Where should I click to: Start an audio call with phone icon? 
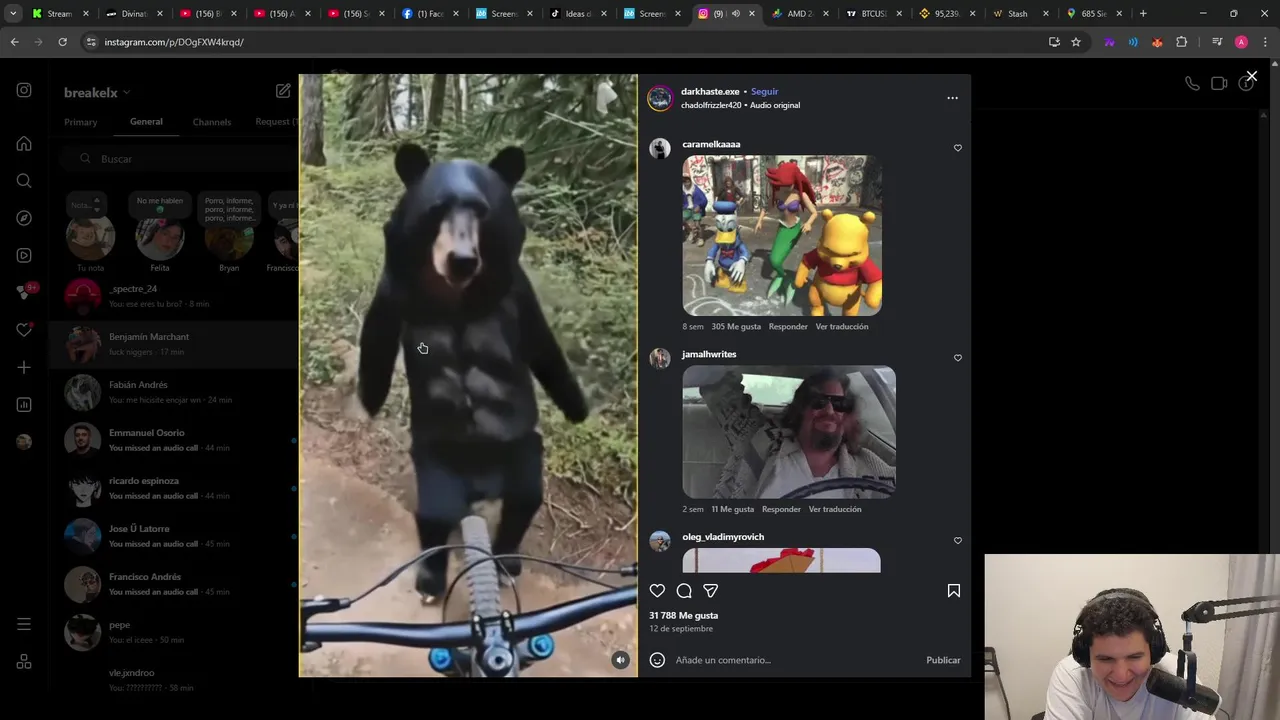[1192, 84]
